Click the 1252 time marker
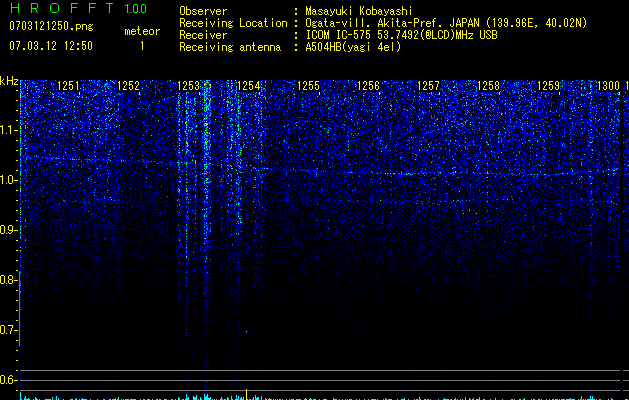629x400 pixels. click(x=128, y=86)
